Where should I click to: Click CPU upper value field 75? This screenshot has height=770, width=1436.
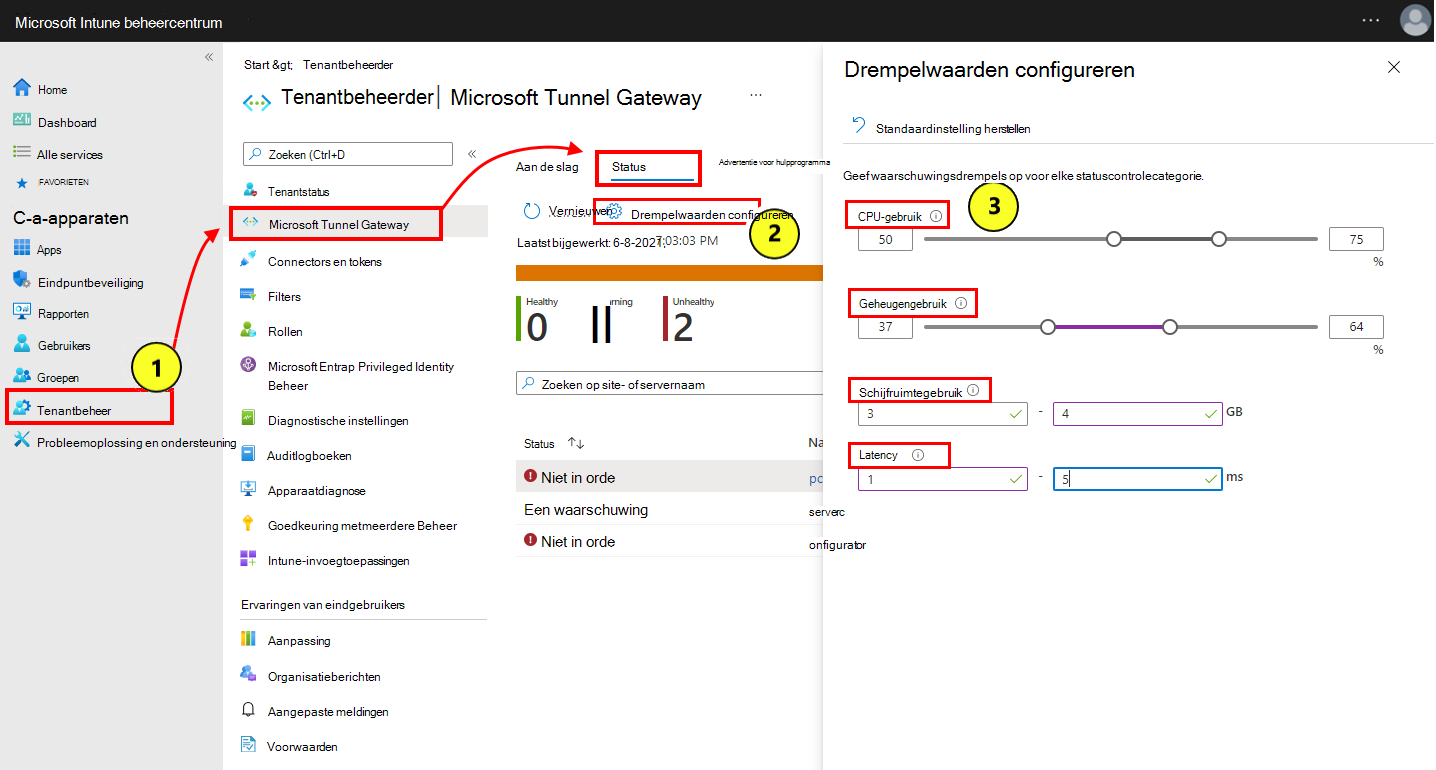point(1356,239)
